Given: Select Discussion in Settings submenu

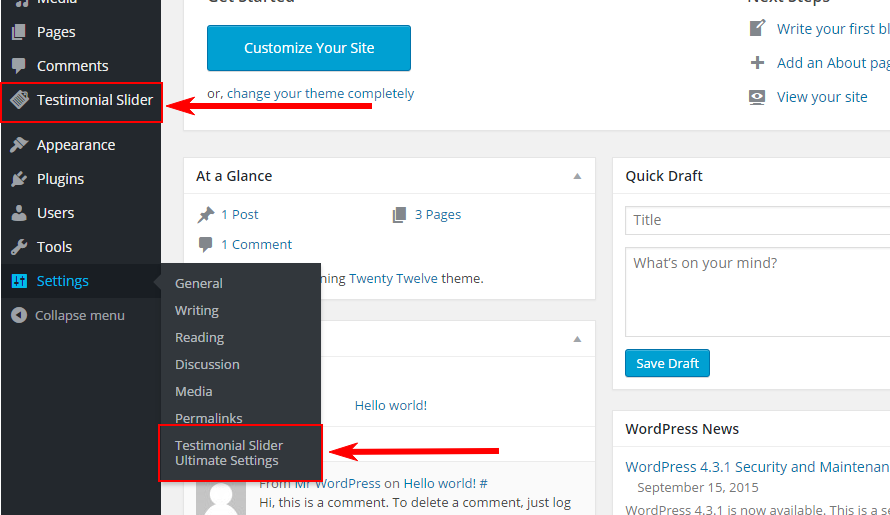Looking at the screenshot, I should pyautogui.click(x=207, y=365).
